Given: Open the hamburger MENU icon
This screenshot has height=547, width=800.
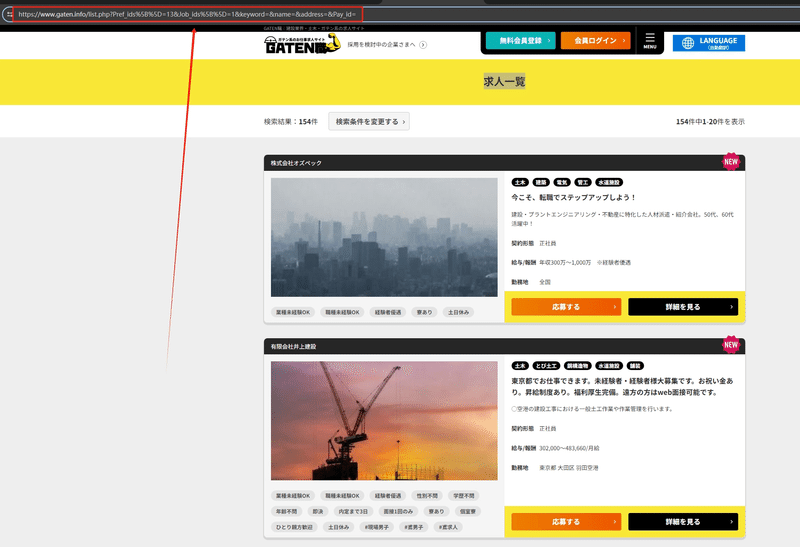Looking at the screenshot, I should pos(649,40).
